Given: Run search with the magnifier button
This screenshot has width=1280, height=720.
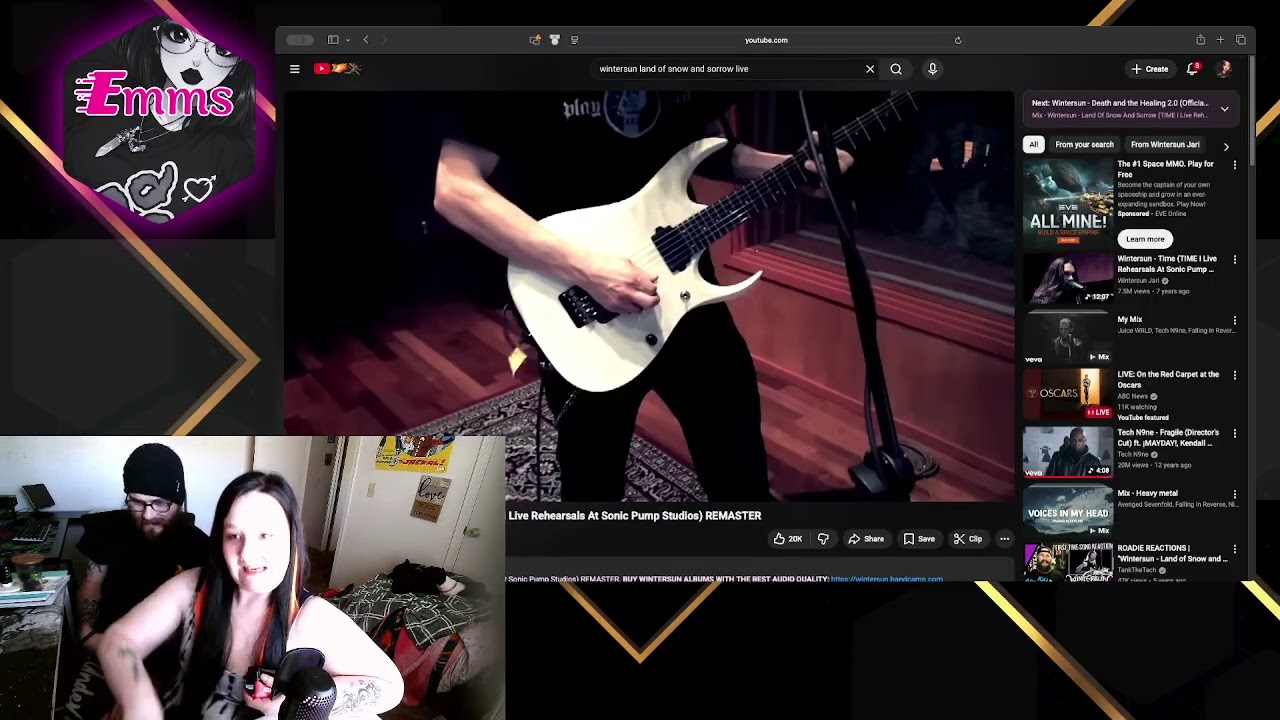Looking at the screenshot, I should (896, 69).
